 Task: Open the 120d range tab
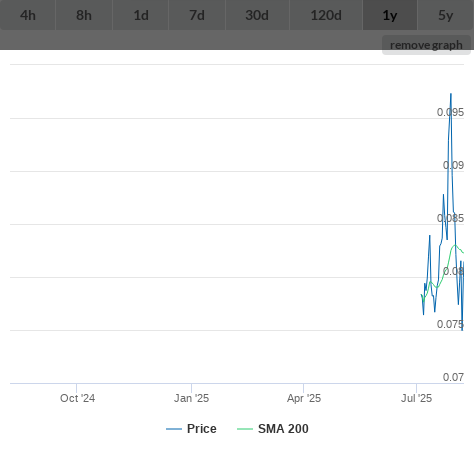[326, 15]
